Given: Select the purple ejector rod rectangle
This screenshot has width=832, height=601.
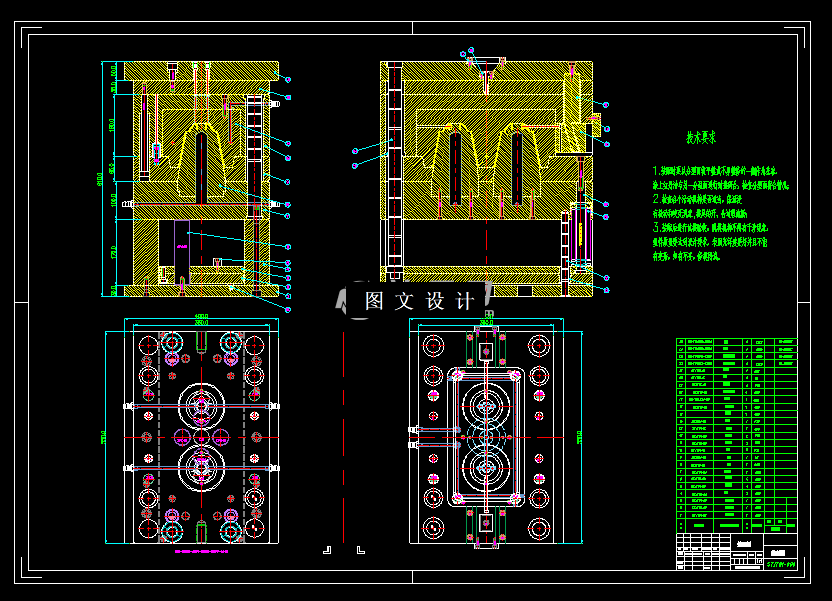Looking at the screenshot, I should click(181, 252).
